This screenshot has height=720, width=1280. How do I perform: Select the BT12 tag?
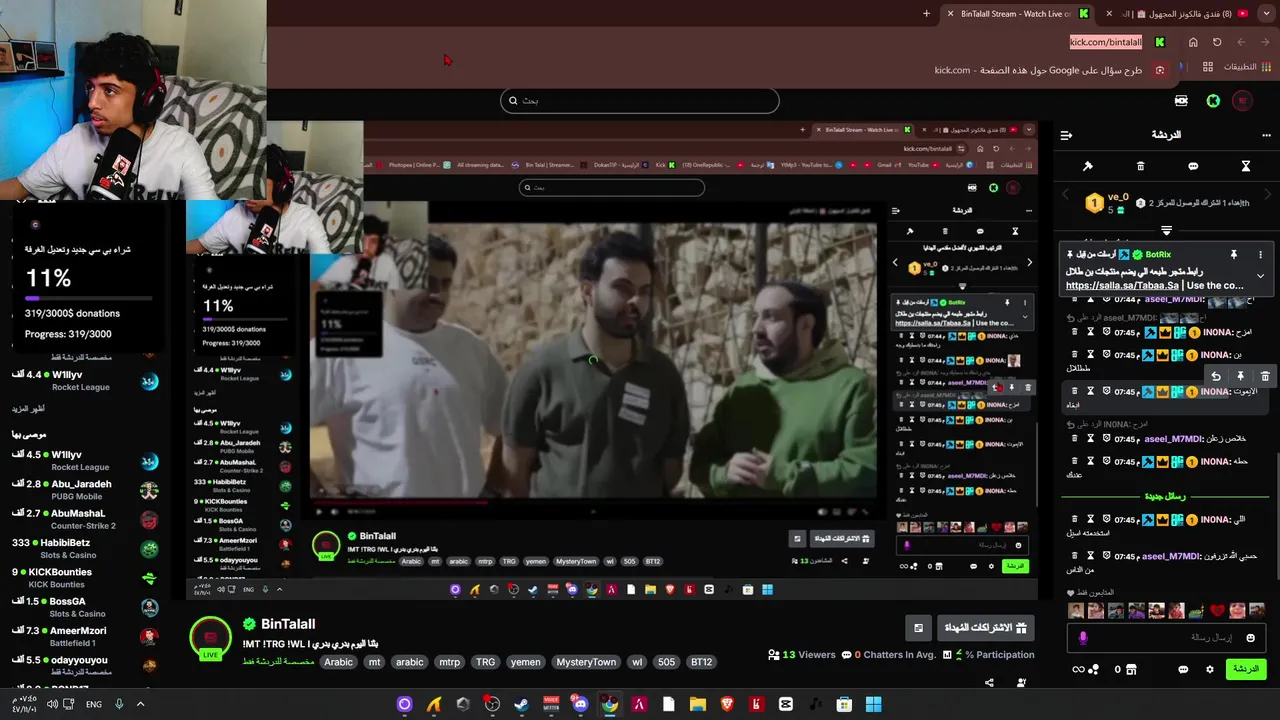(701, 662)
